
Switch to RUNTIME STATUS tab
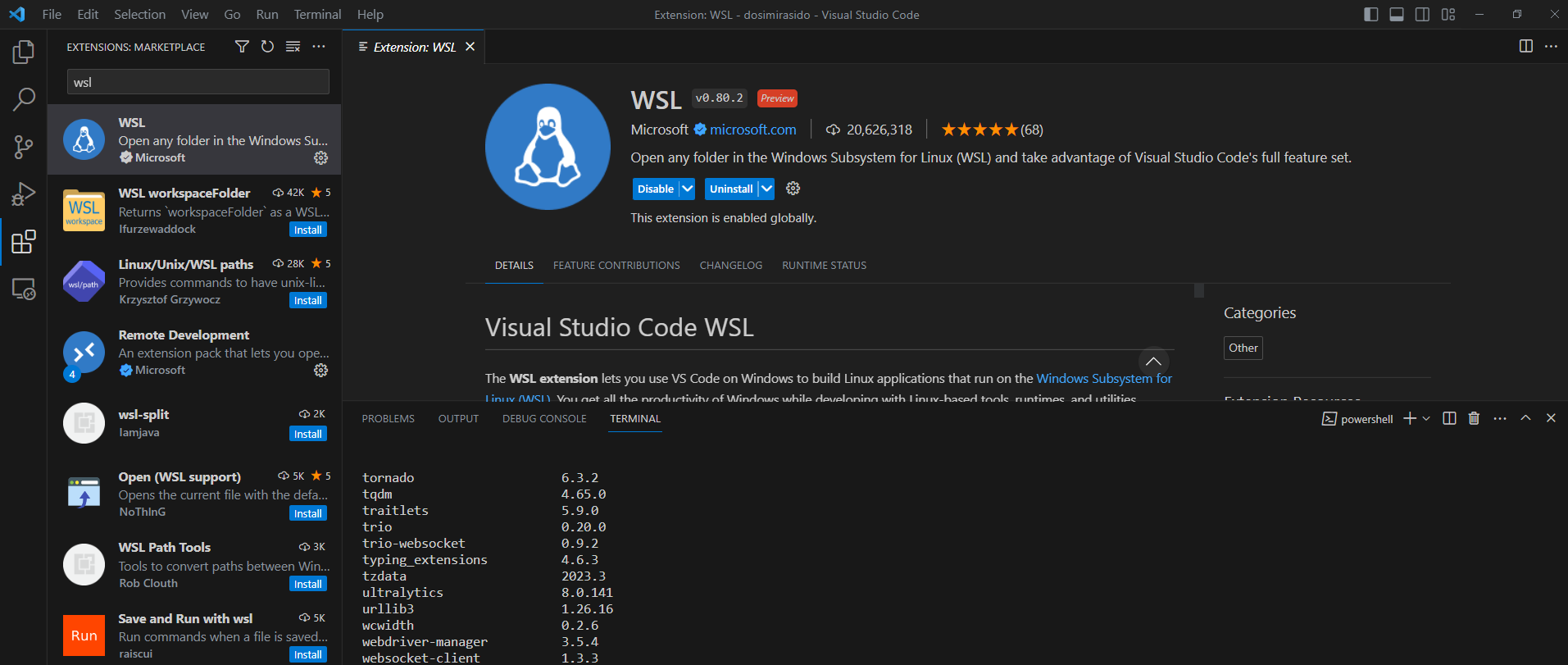824,266
